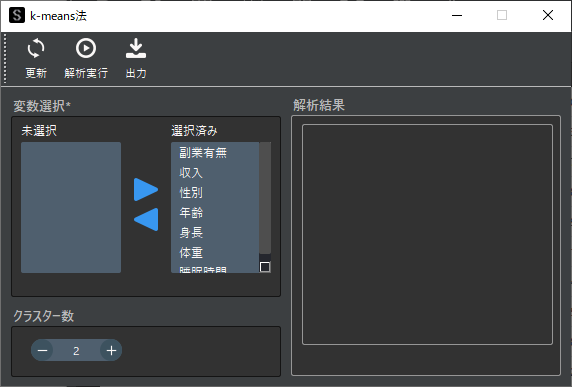The width and height of the screenshot is (572, 387).
Task: Click the scrollbar down button of 選択済み list
Action: (x=265, y=267)
